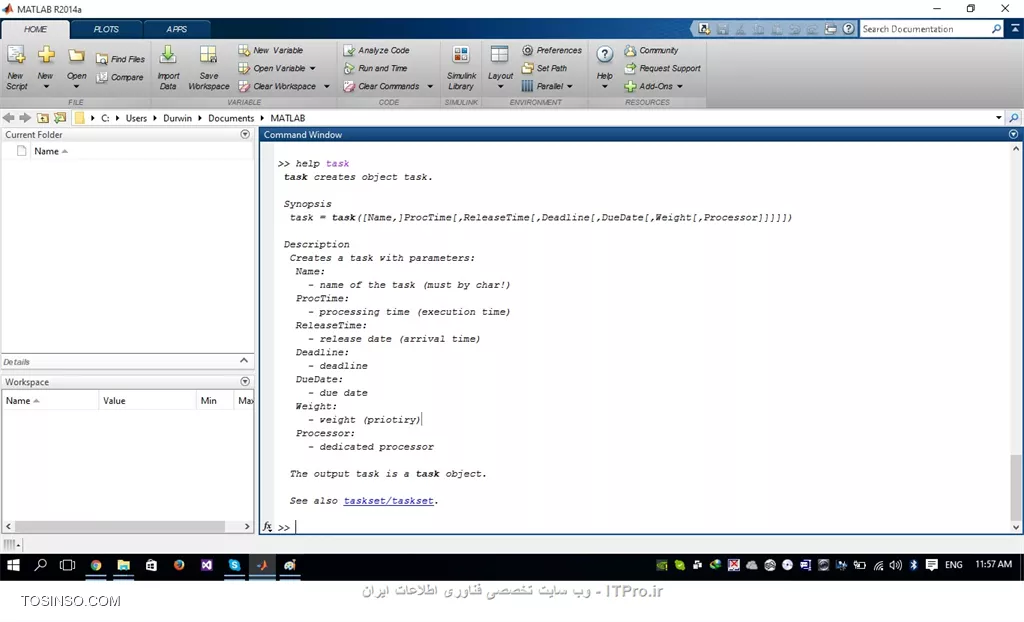Open the Visual Studio taskbar icon

pyautogui.click(x=206, y=565)
